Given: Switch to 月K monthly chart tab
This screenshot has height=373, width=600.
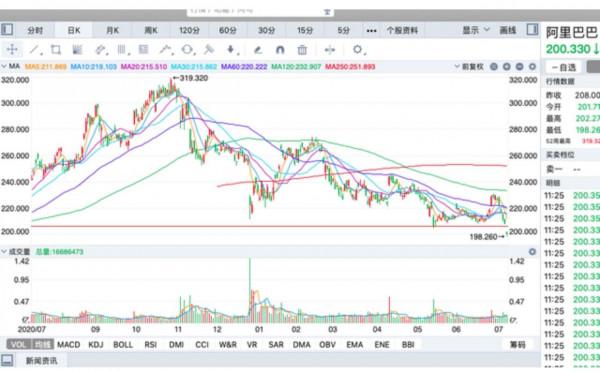Looking at the screenshot, I should [x=112, y=31].
